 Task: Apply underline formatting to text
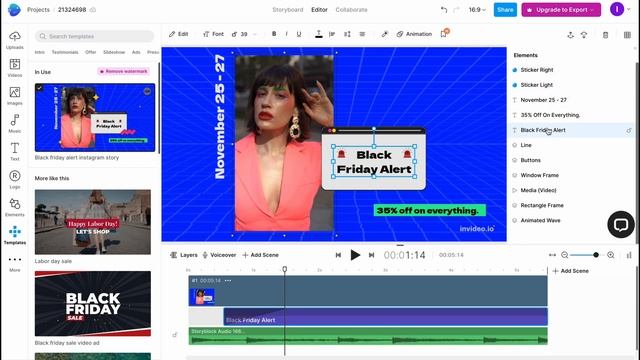coord(299,34)
